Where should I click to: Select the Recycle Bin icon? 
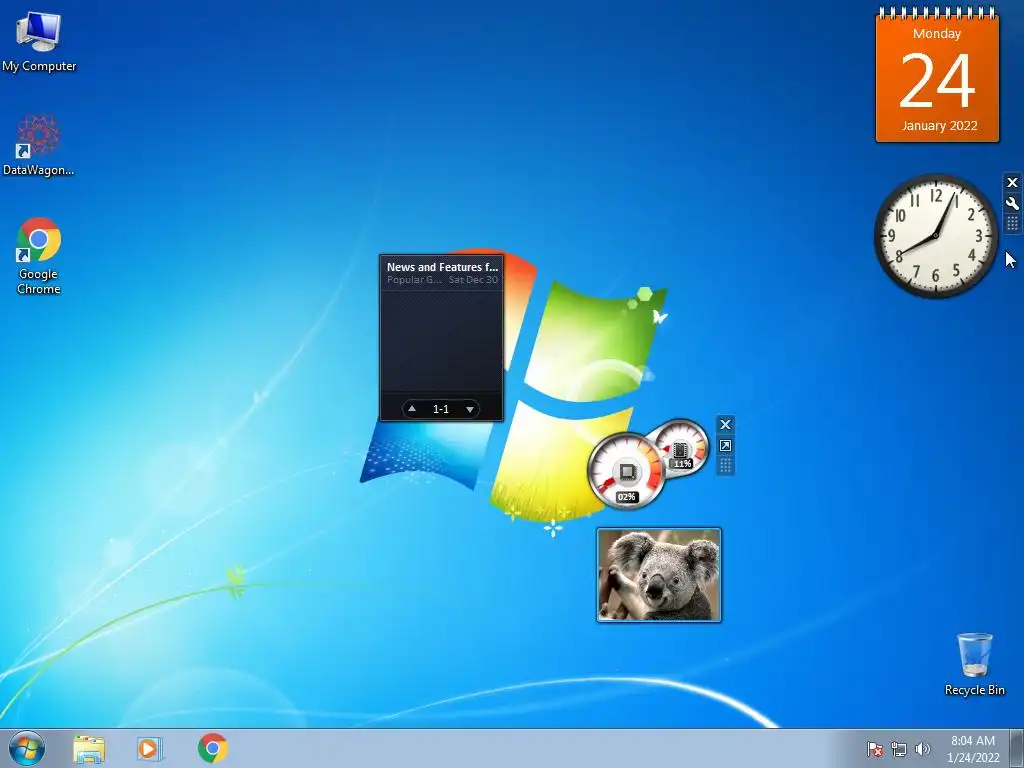(x=974, y=664)
